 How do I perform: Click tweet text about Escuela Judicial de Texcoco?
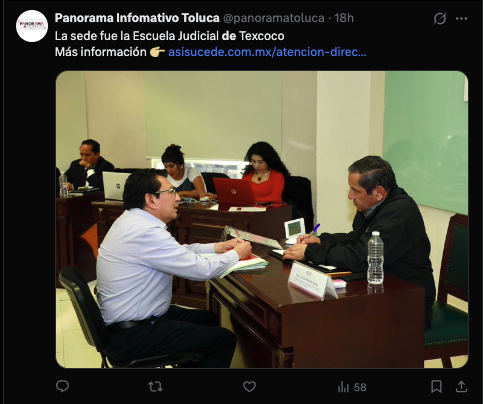click(x=169, y=36)
